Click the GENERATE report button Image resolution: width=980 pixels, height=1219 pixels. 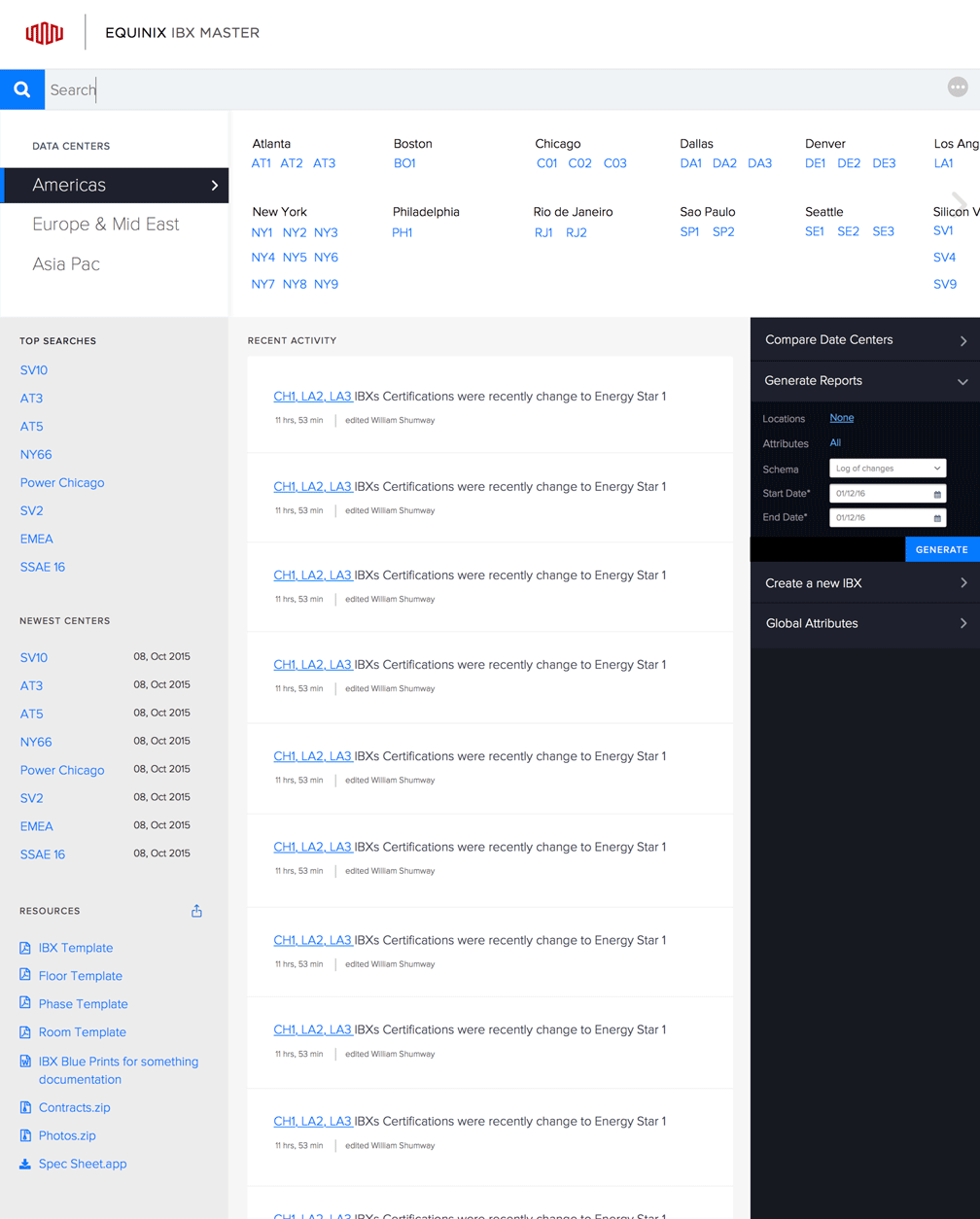[x=941, y=548]
